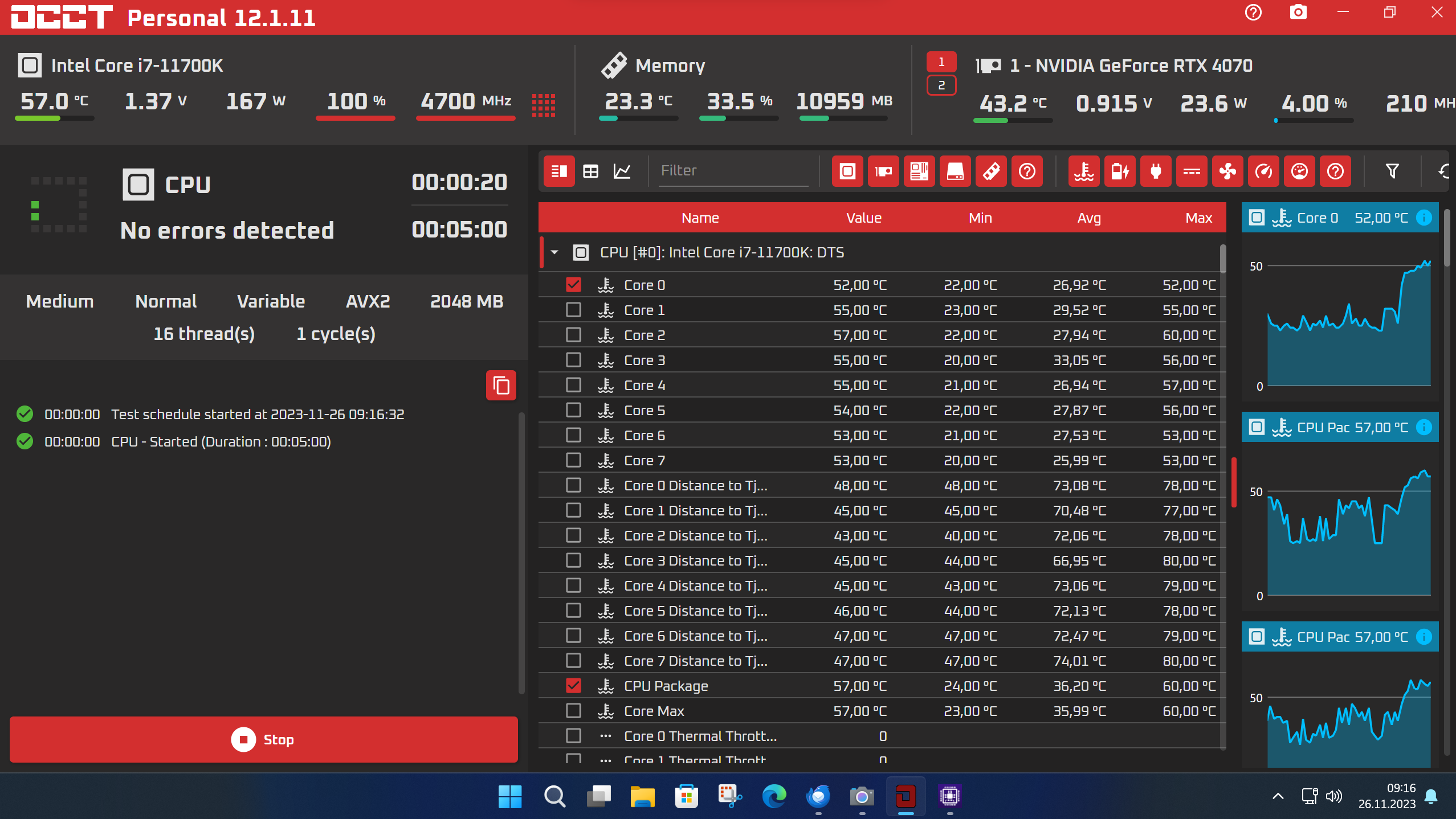Switch to table view layout
This screenshot has width=1456, height=819.
(x=590, y=171)
